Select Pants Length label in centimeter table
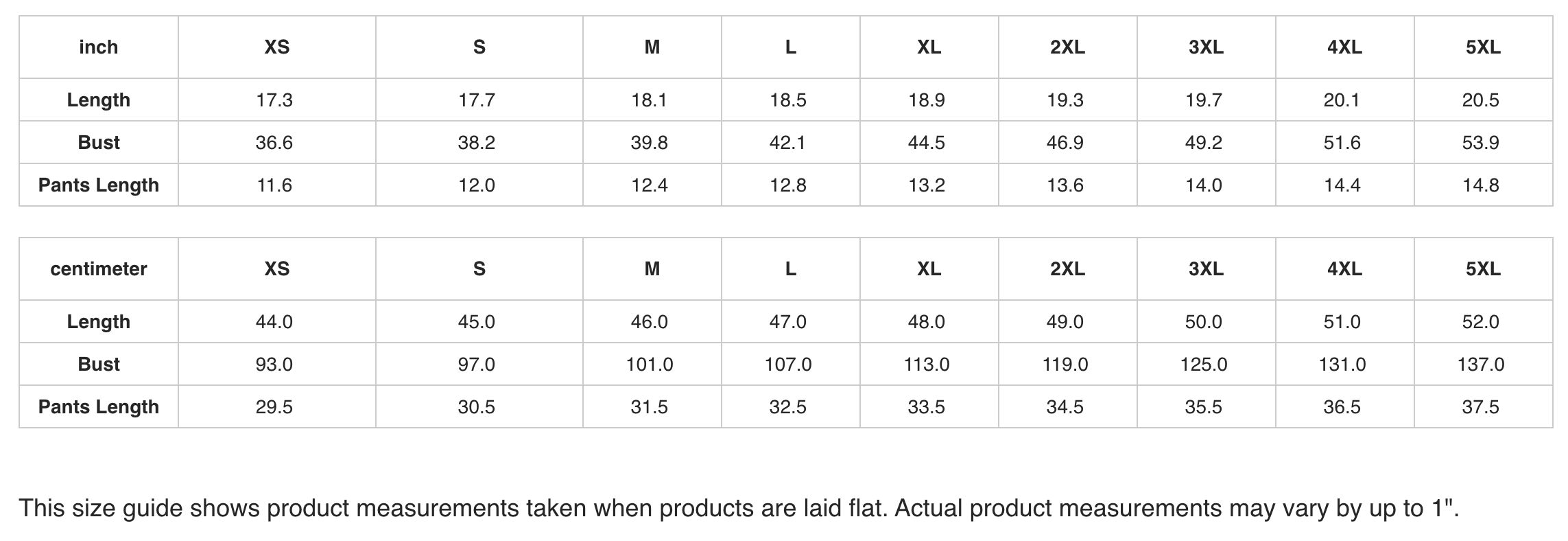Image resolution: width=1568 pixels, height=541 pixels. click(x=99, y=407)
